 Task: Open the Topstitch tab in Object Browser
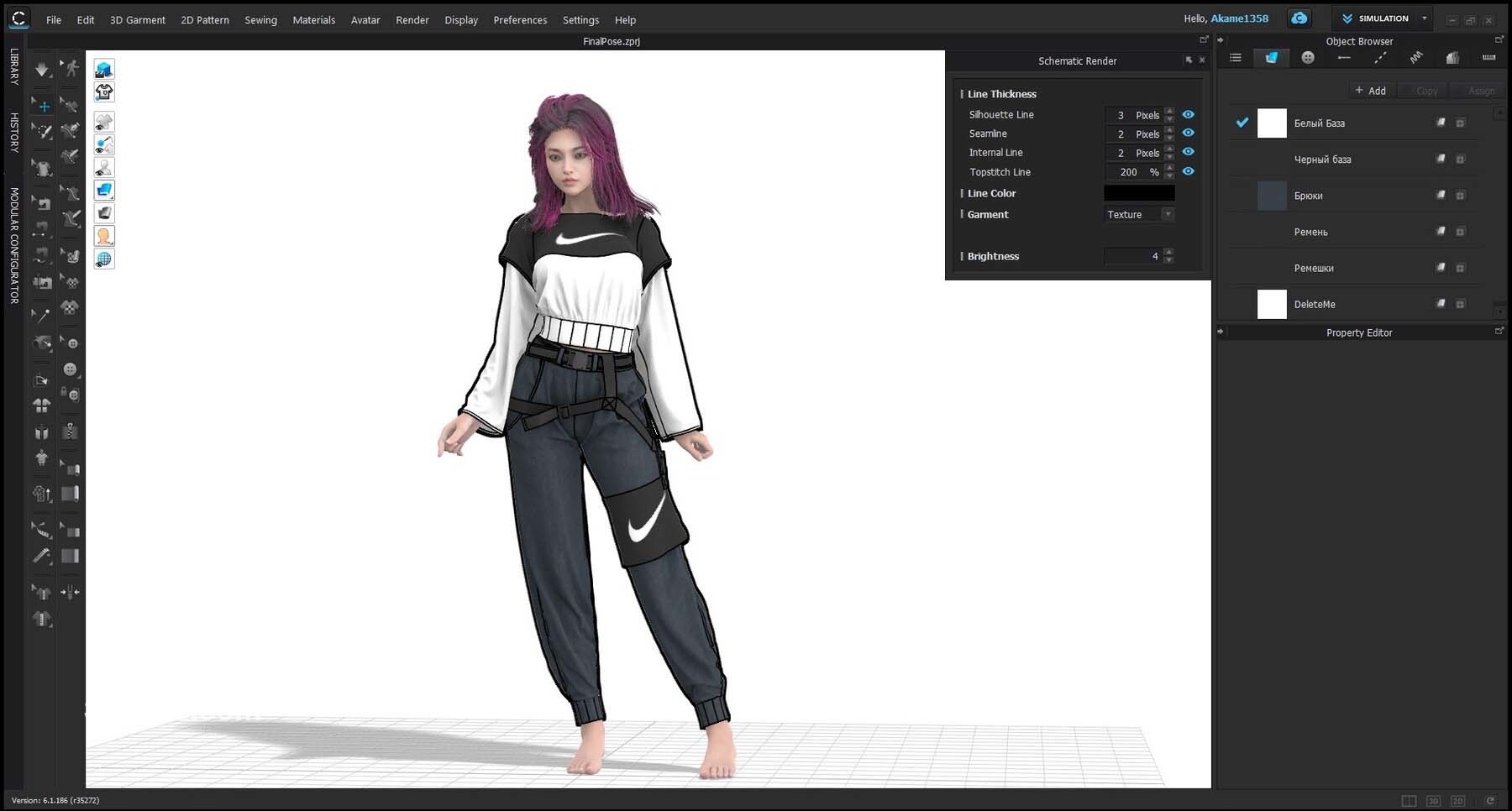click(x=1380, y=58)
